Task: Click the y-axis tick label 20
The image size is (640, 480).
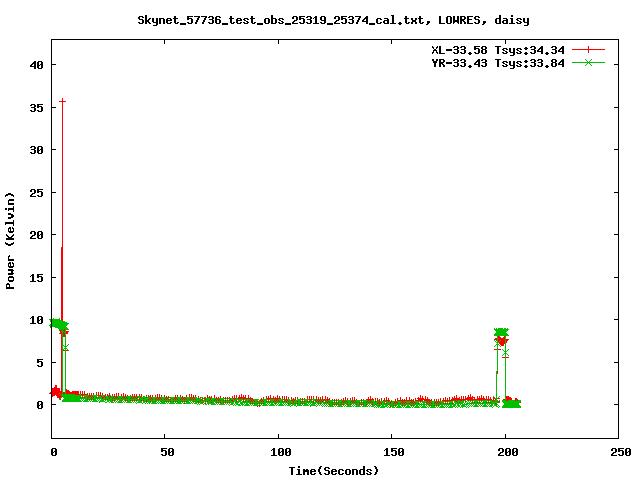Action: tap(37, 235)
